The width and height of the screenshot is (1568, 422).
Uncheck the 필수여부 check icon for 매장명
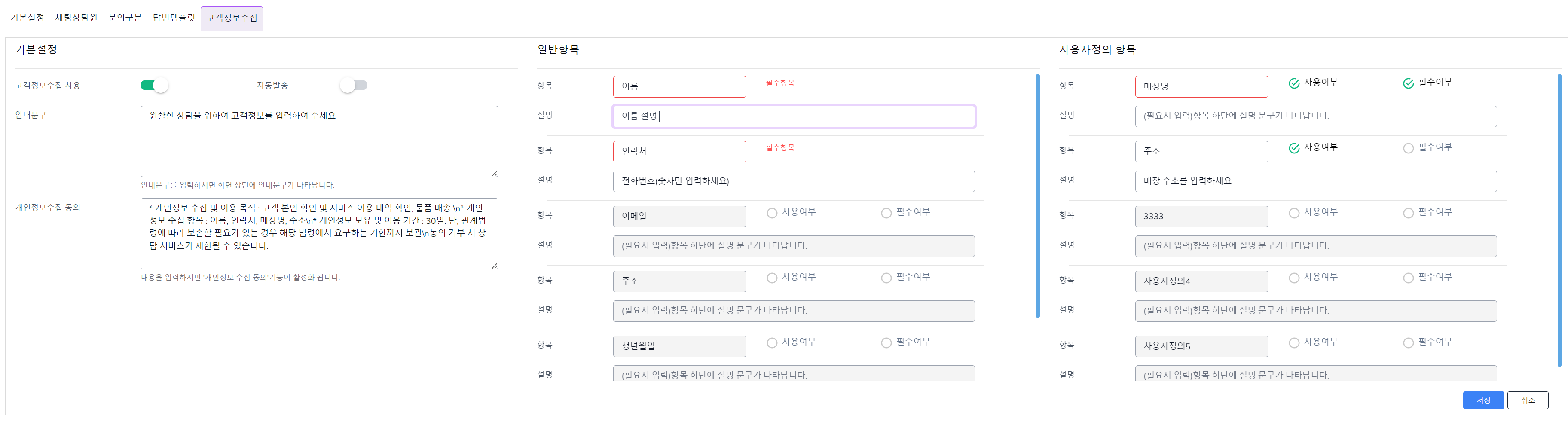1408,83
